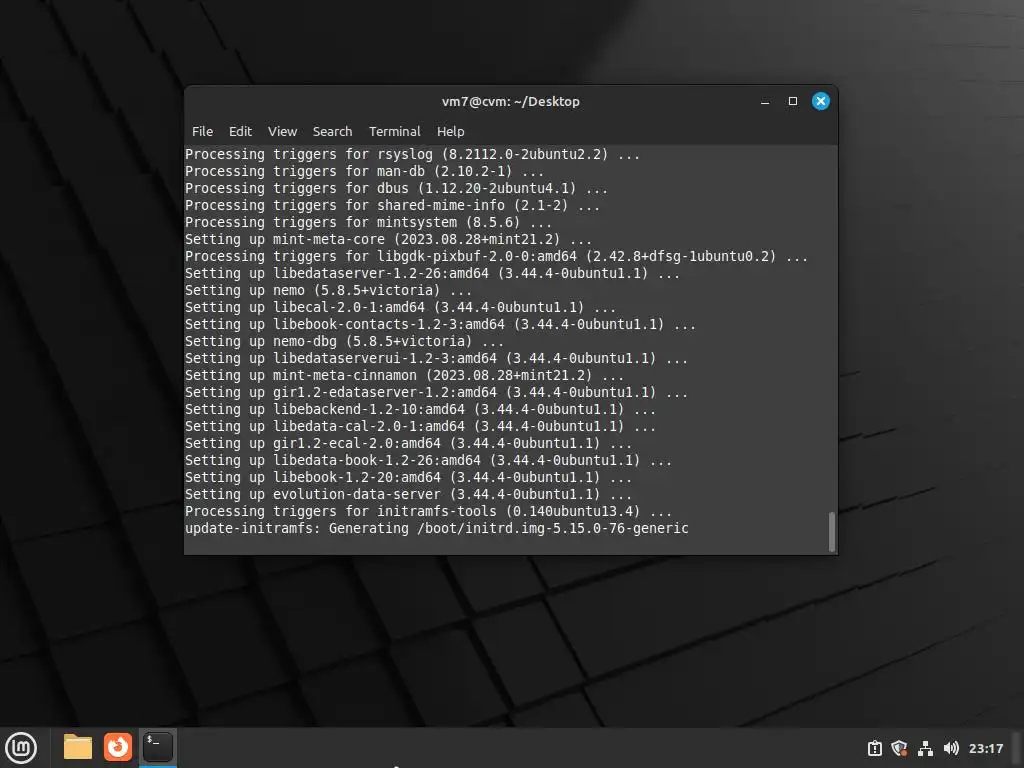
Task: Click the line 'Processing triggers for rsyslog'
Action: click(x=412, y=154)
